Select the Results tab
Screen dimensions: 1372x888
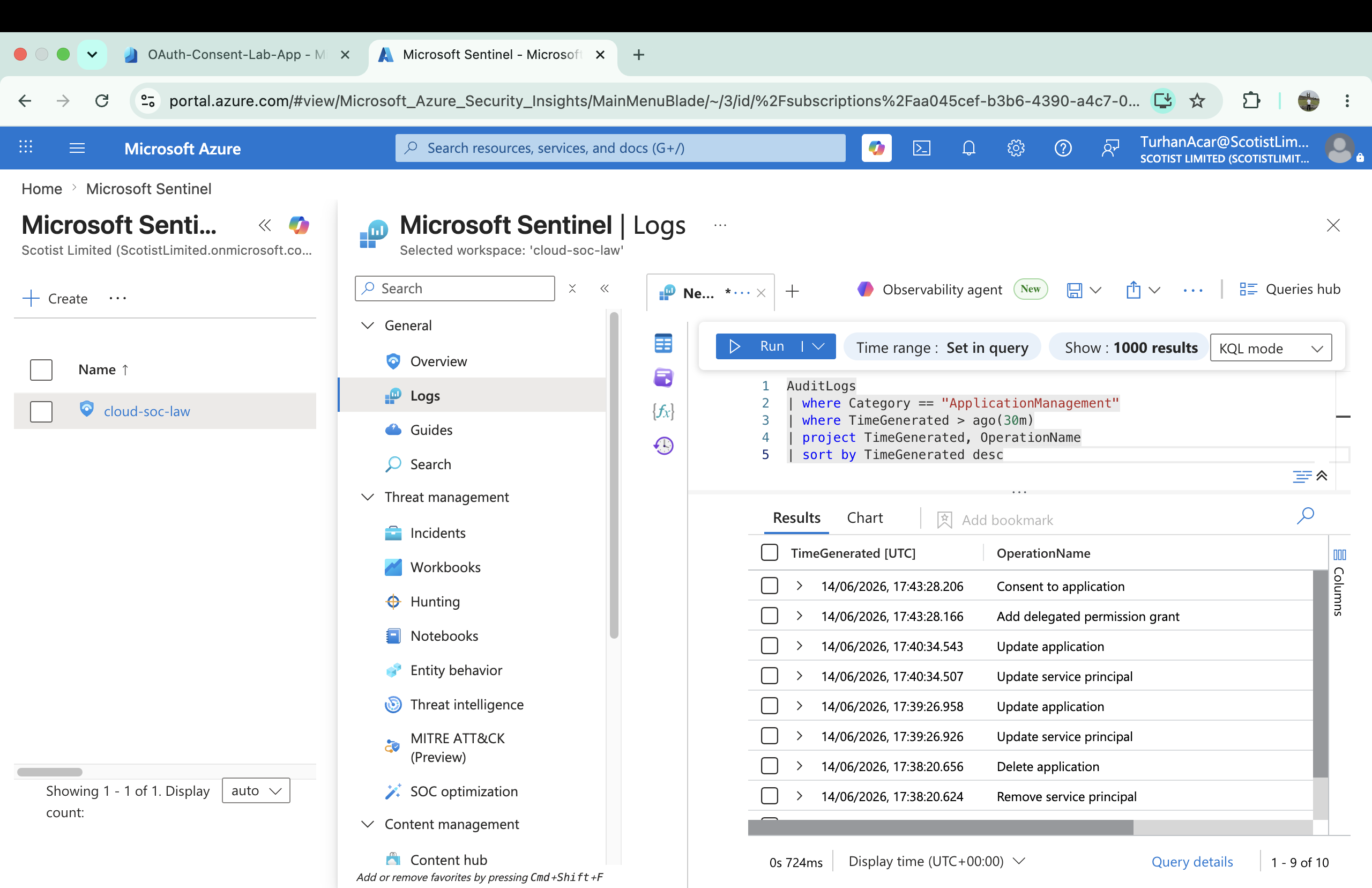tap(796, 518)
